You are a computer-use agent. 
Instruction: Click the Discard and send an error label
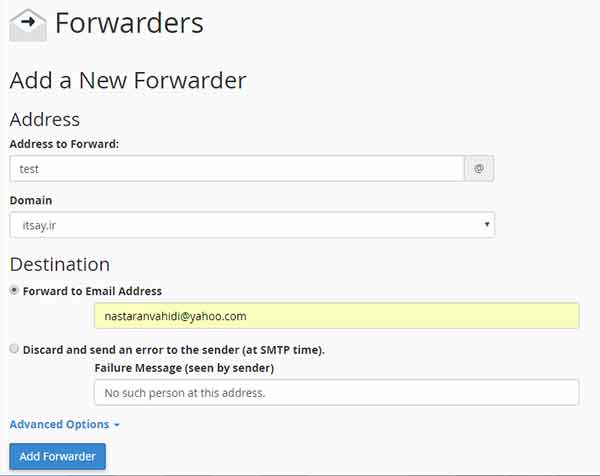point(174,350)
